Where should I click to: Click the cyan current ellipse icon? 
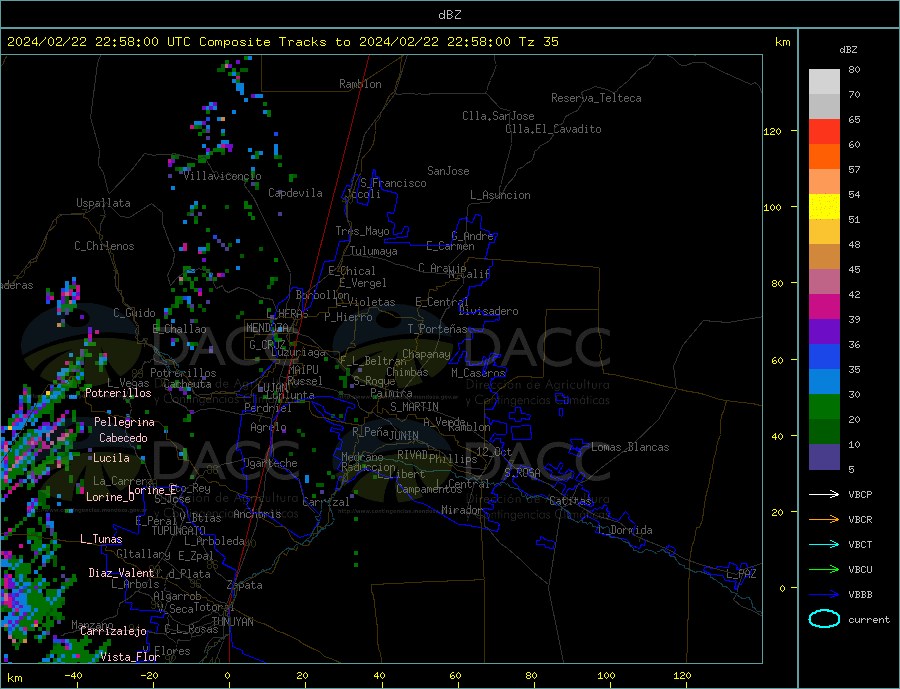click(824, 619)
